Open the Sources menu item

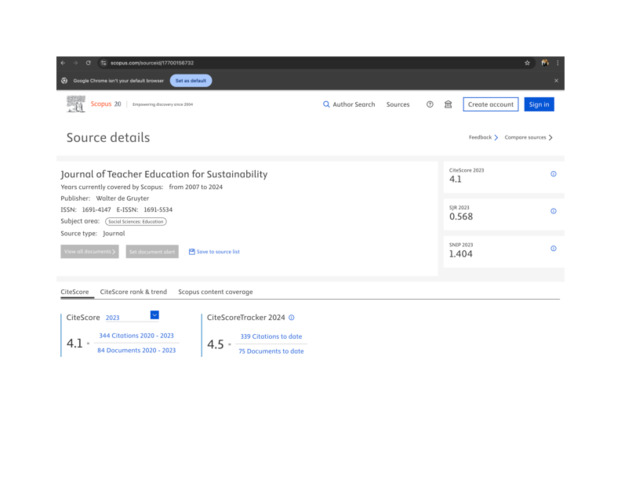(398, 104)
